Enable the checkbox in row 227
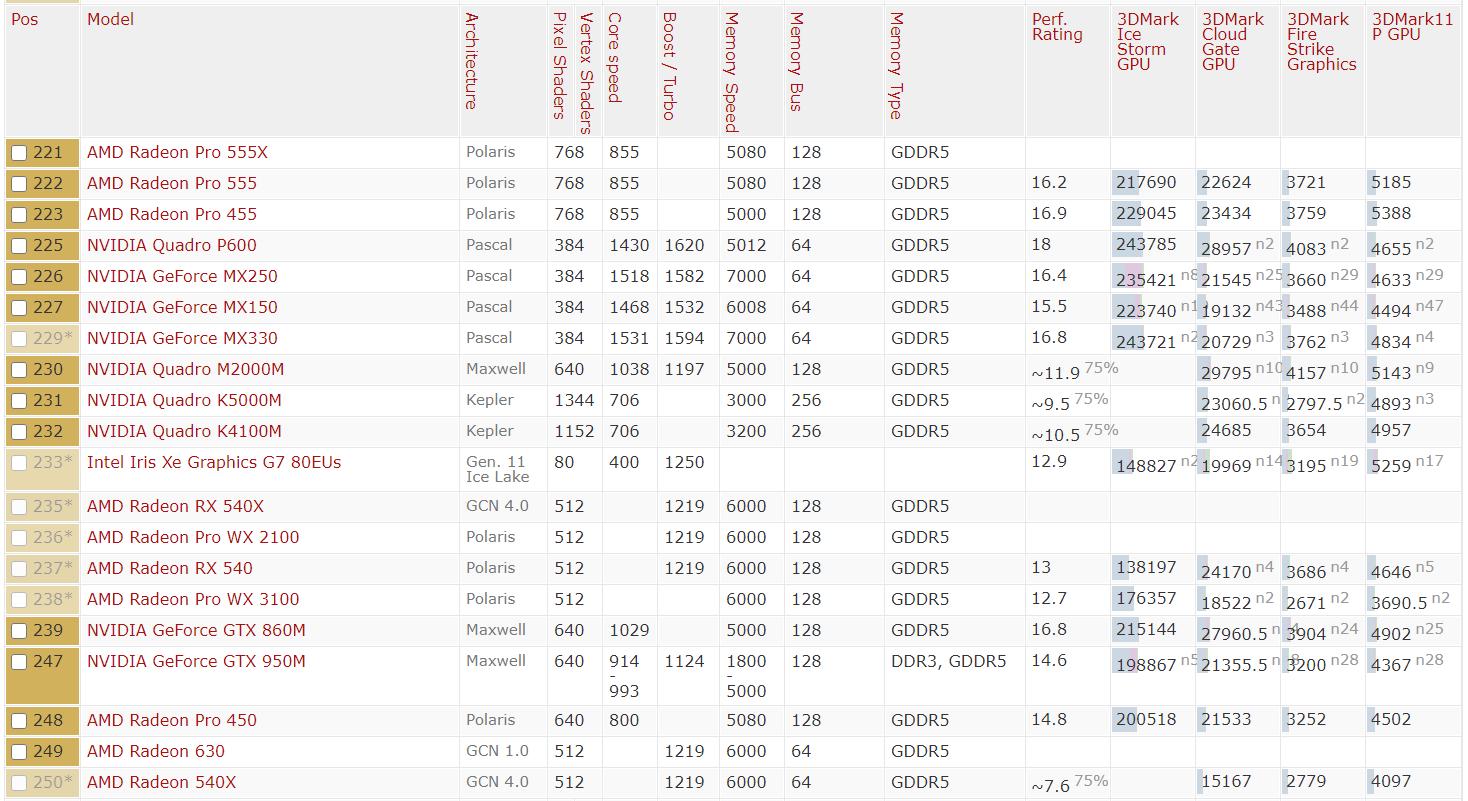This screenshot has width=1468, height=801. point(19,309)
